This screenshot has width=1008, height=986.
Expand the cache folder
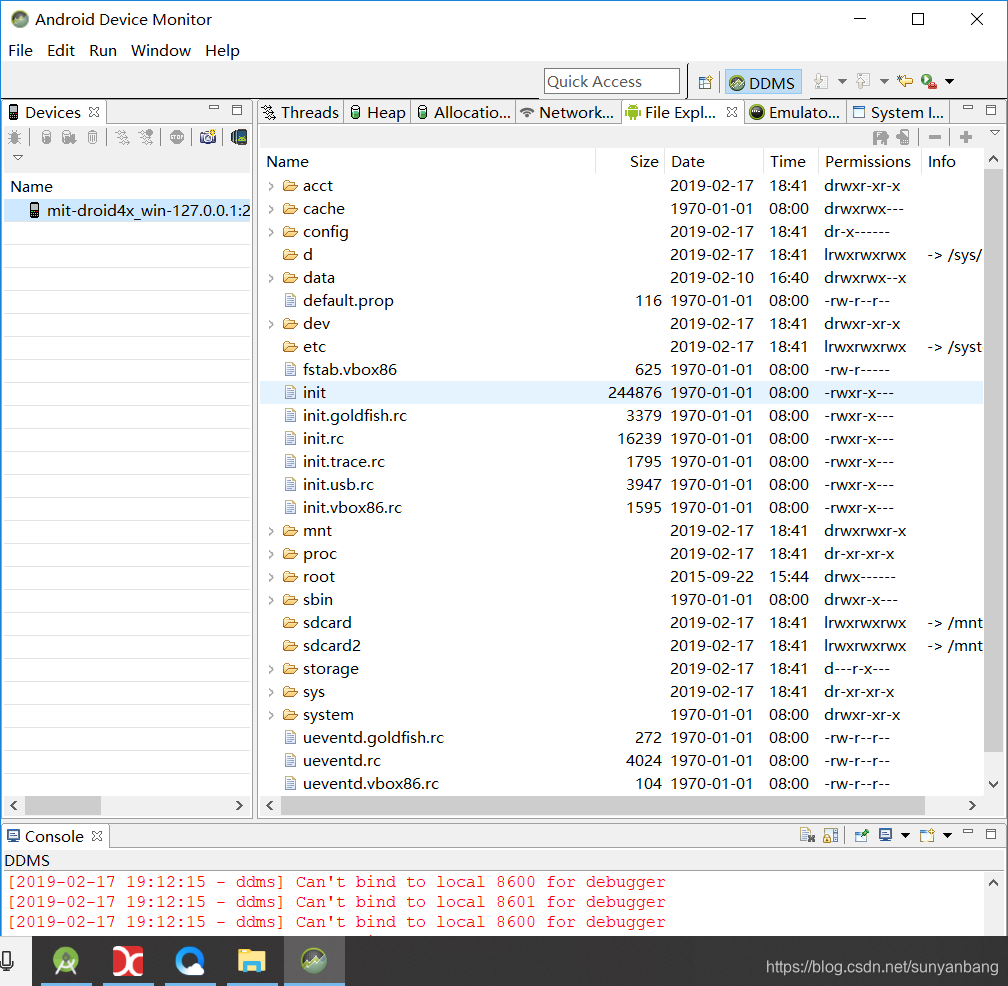pos(271,210)
